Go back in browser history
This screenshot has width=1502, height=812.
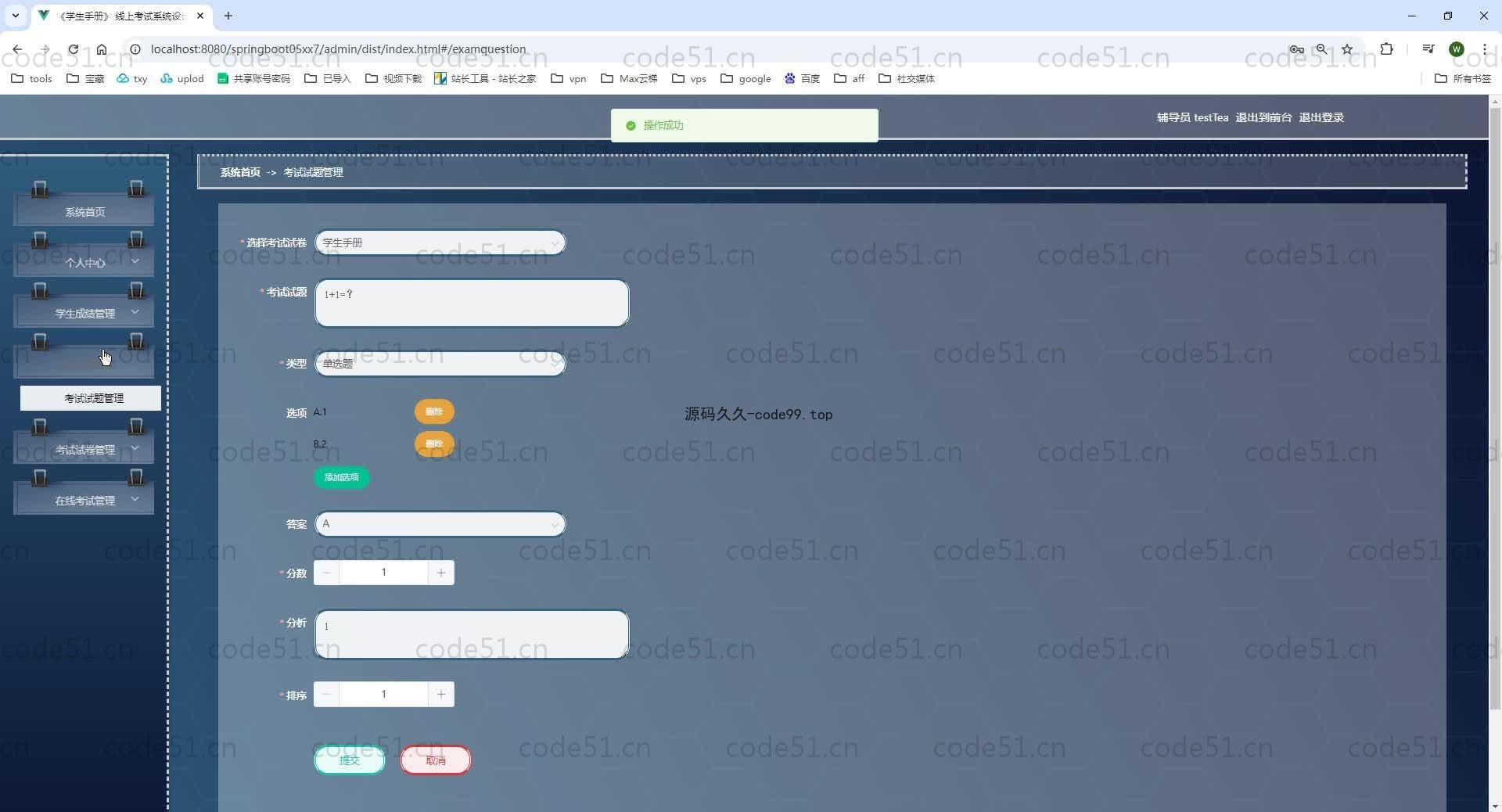[17, 49]
